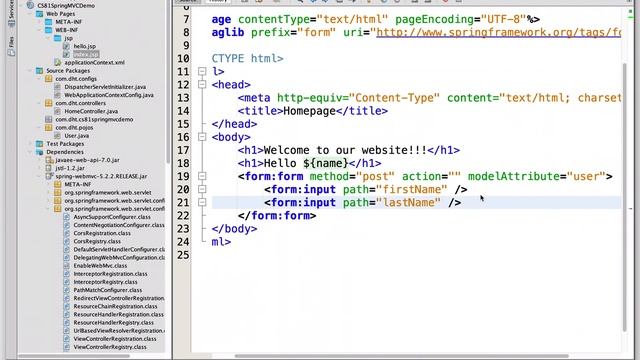Select InterceptorRegistration.class
This screenshot has width=640, height=360.
[110, 274]
